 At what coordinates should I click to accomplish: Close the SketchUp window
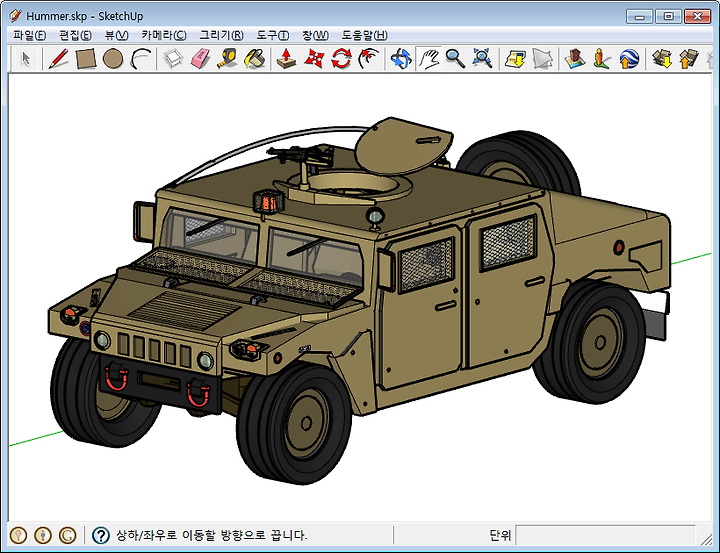[x=698, y=17]
